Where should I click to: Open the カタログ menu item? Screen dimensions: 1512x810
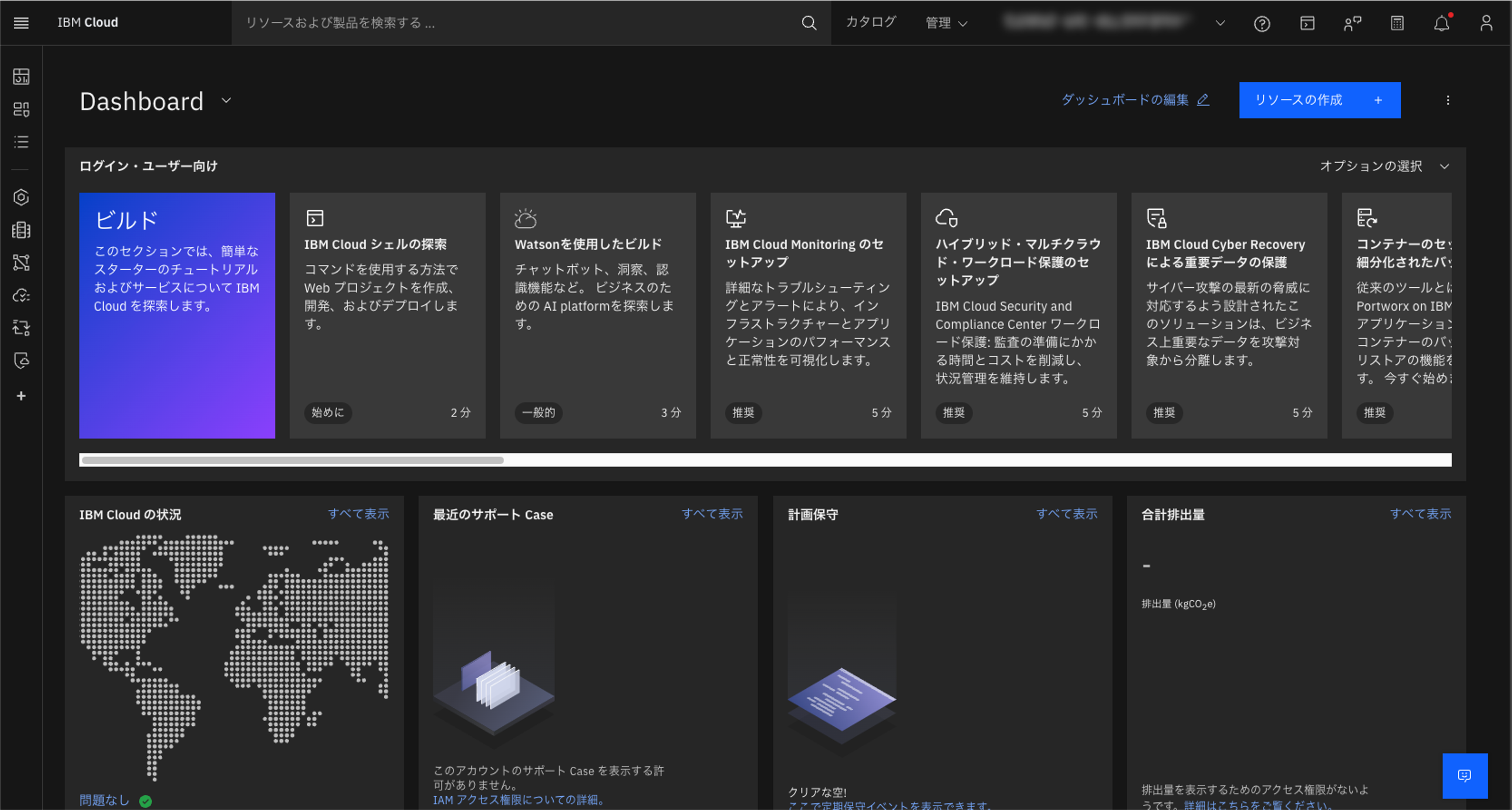pos(870,22)
